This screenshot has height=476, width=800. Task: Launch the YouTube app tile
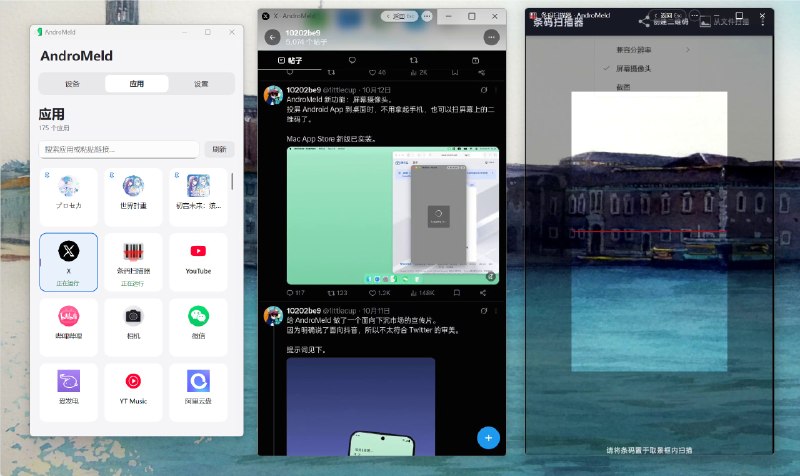coord(198,262)
